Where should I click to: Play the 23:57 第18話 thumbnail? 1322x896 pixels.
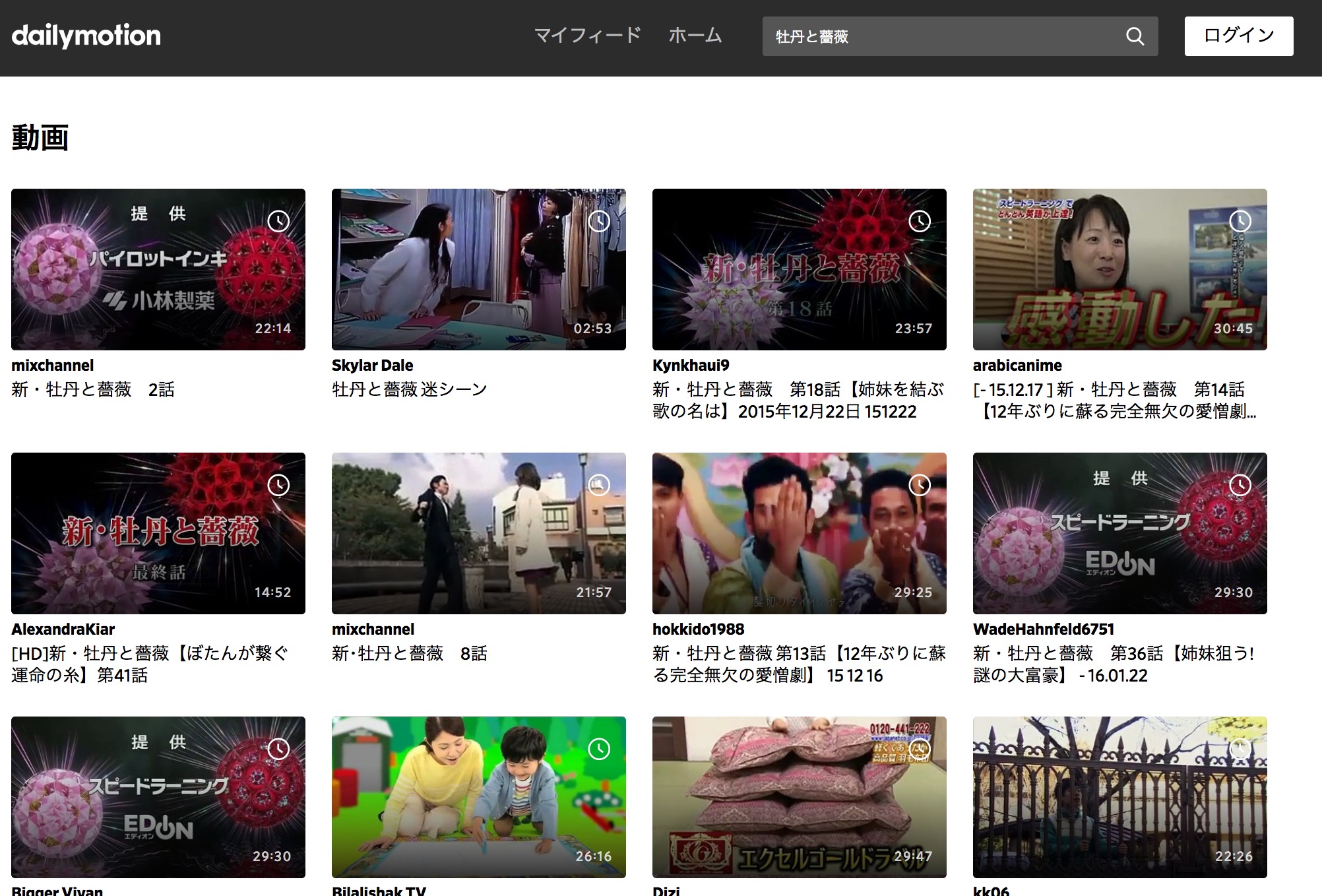coord(800,269)
